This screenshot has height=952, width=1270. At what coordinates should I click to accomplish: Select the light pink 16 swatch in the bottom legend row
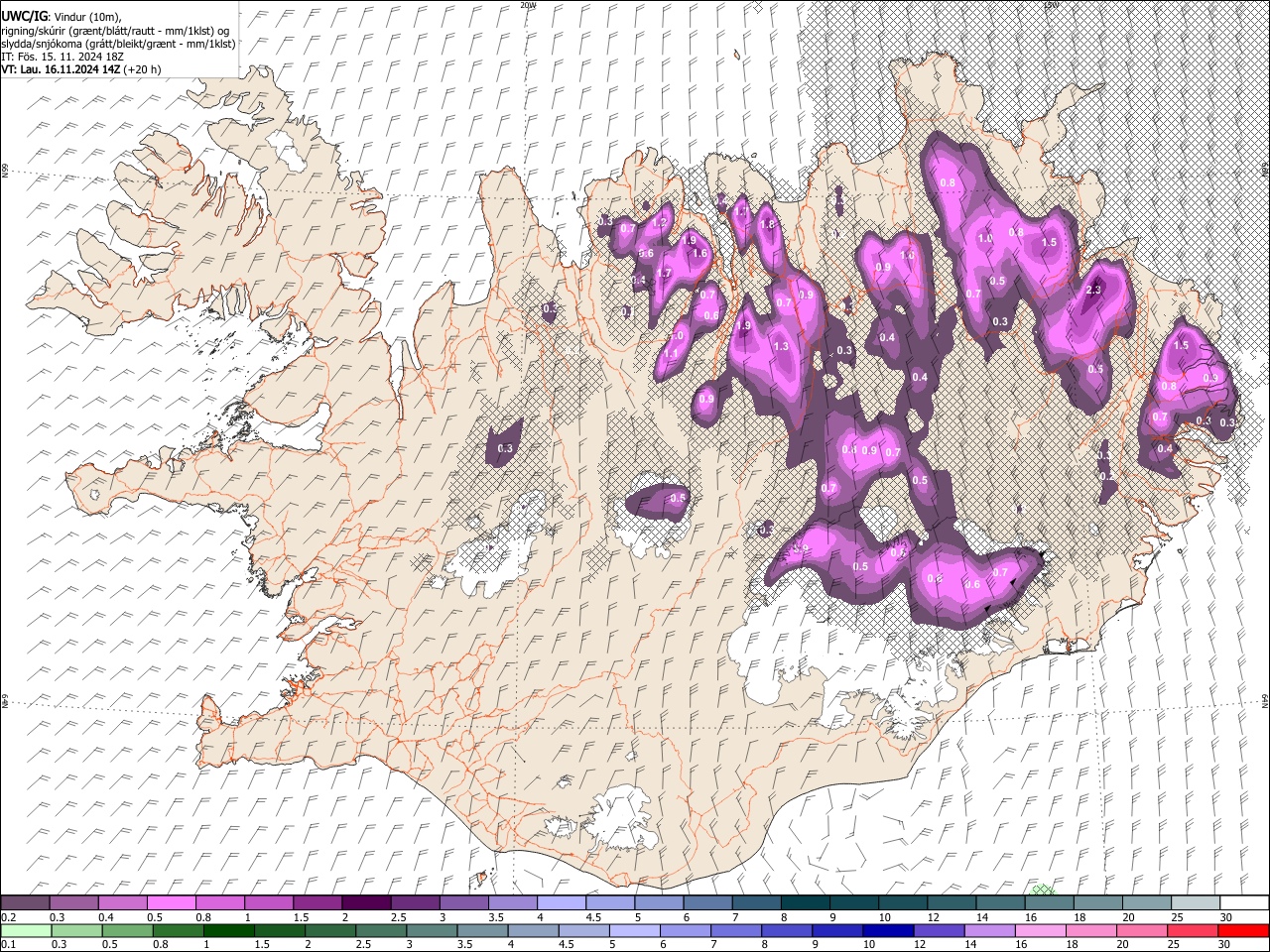pos(1040,930)
